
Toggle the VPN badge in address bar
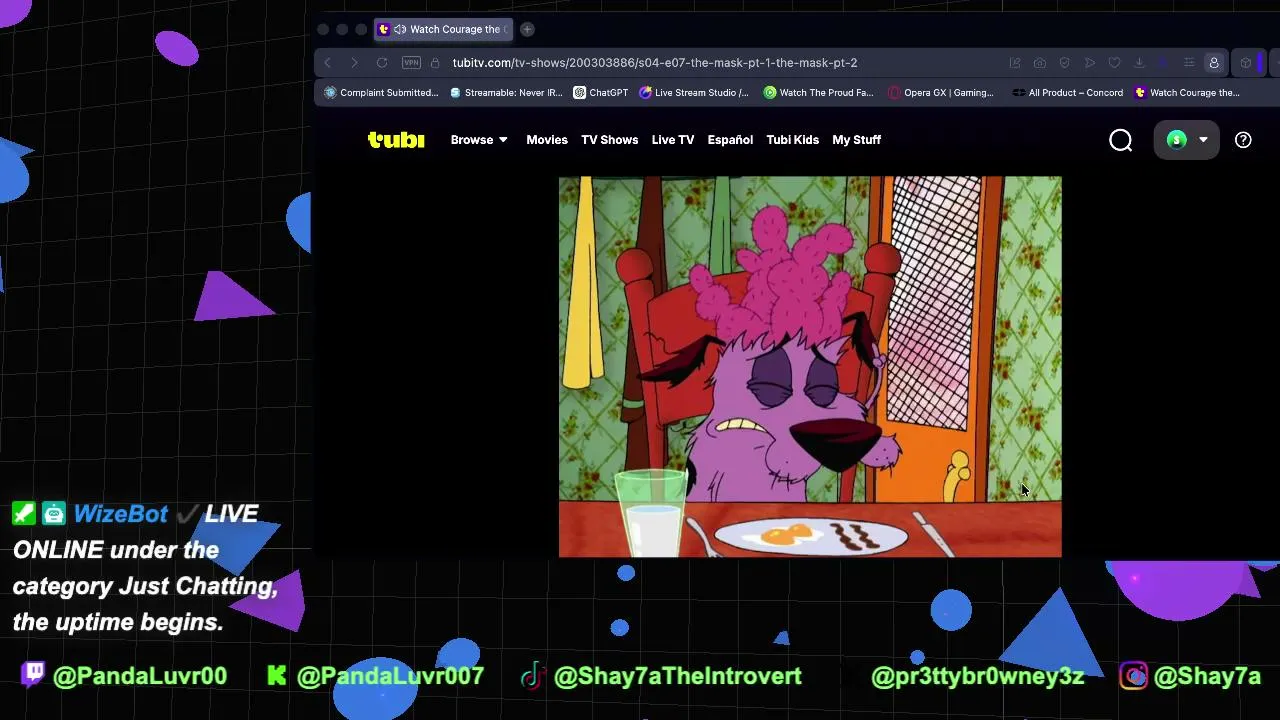coord(411,63)
